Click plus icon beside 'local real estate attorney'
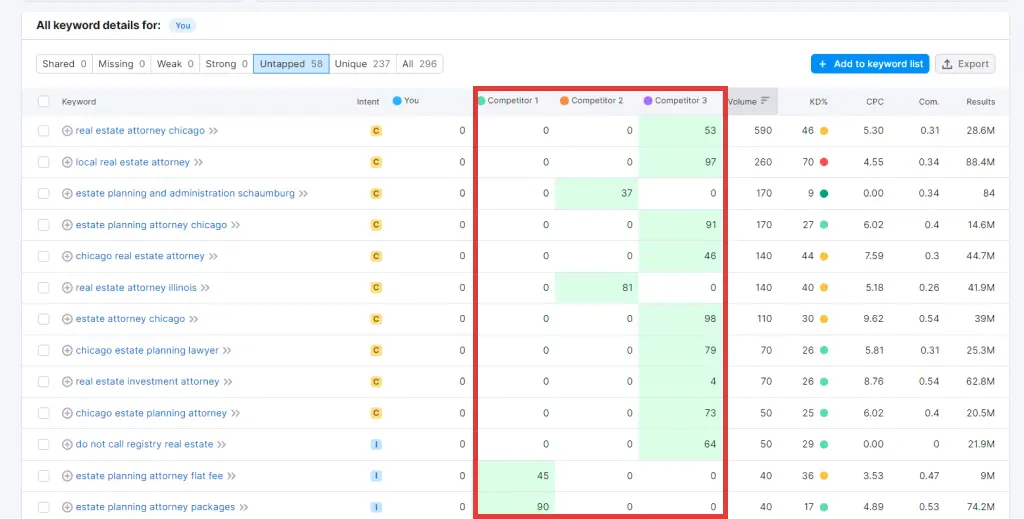This screenshot has height=519, width=1024. [67, 162]
